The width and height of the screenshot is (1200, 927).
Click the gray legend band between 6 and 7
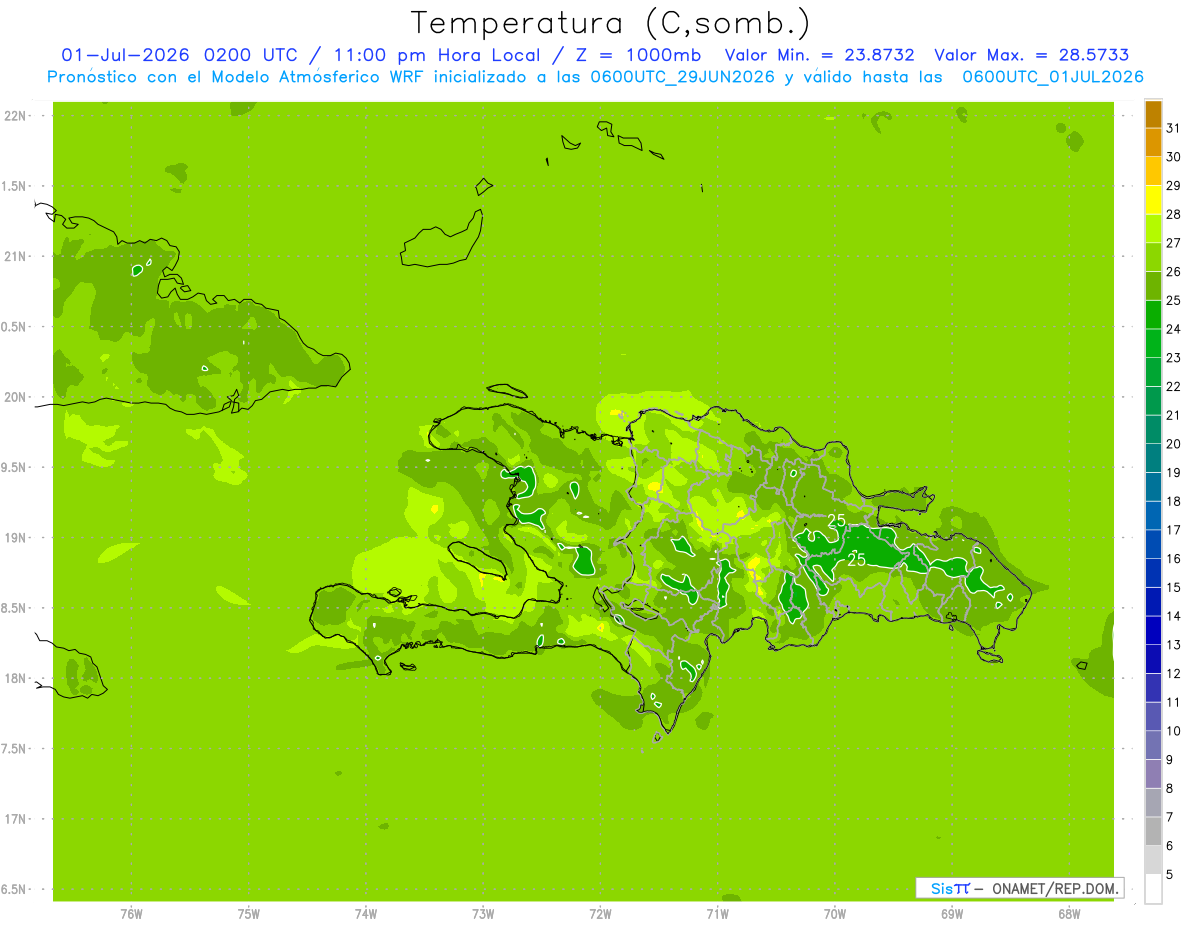point(1153,831)
